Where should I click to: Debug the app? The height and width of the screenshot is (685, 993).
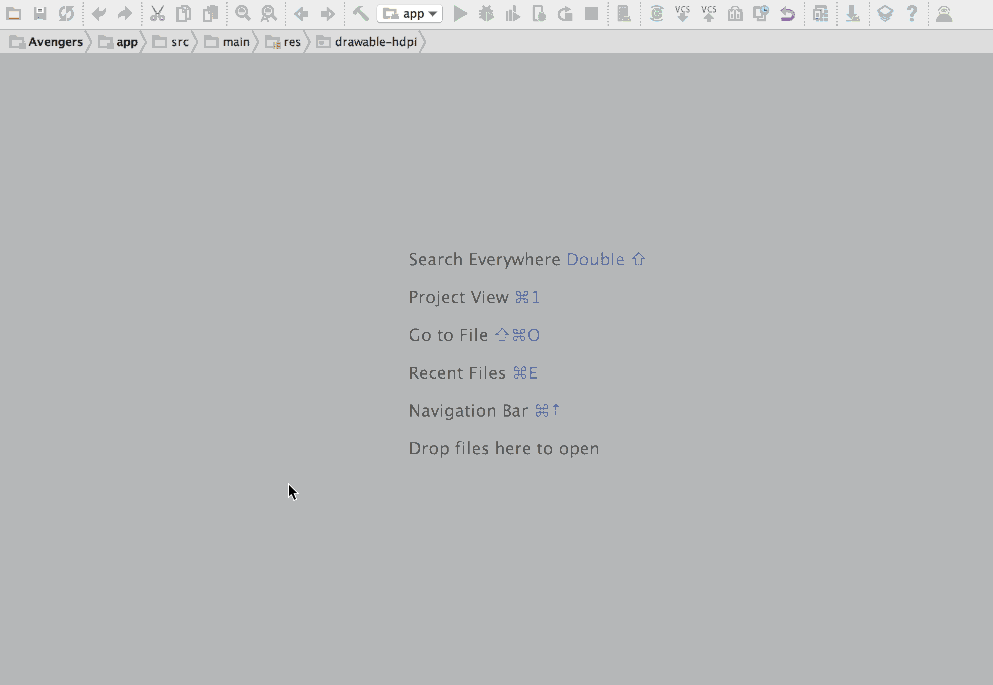tap(487, 13)
